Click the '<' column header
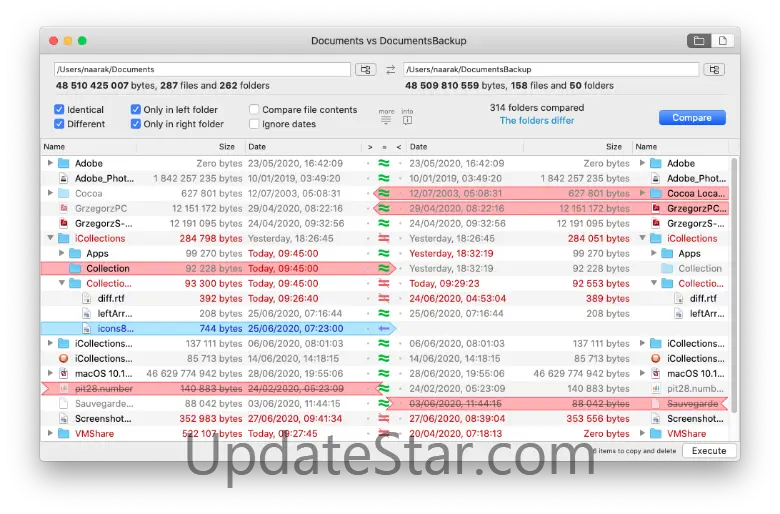 click(x=398, y=147)
